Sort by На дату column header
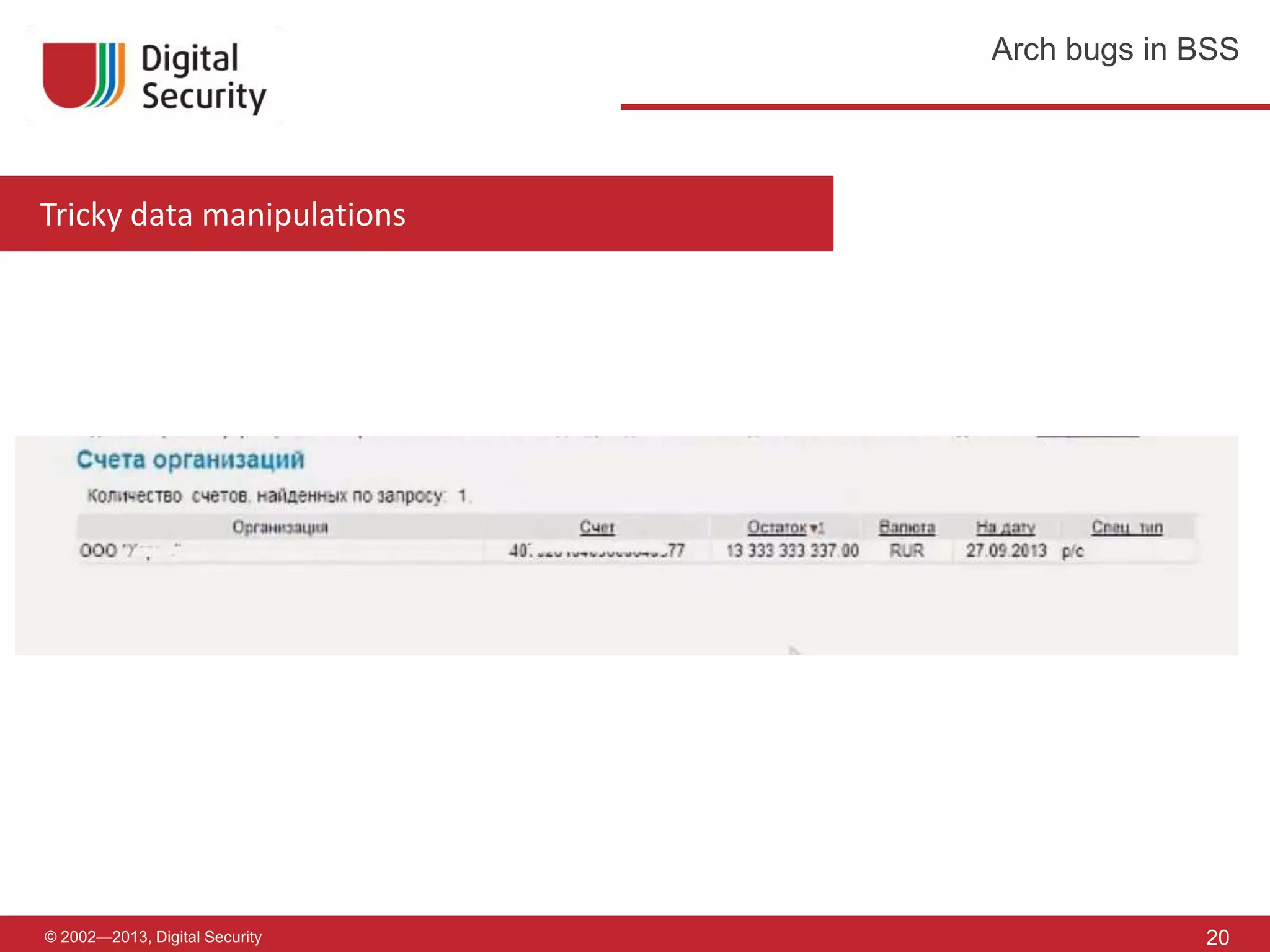The image size is (1270, 952). 1005,527
